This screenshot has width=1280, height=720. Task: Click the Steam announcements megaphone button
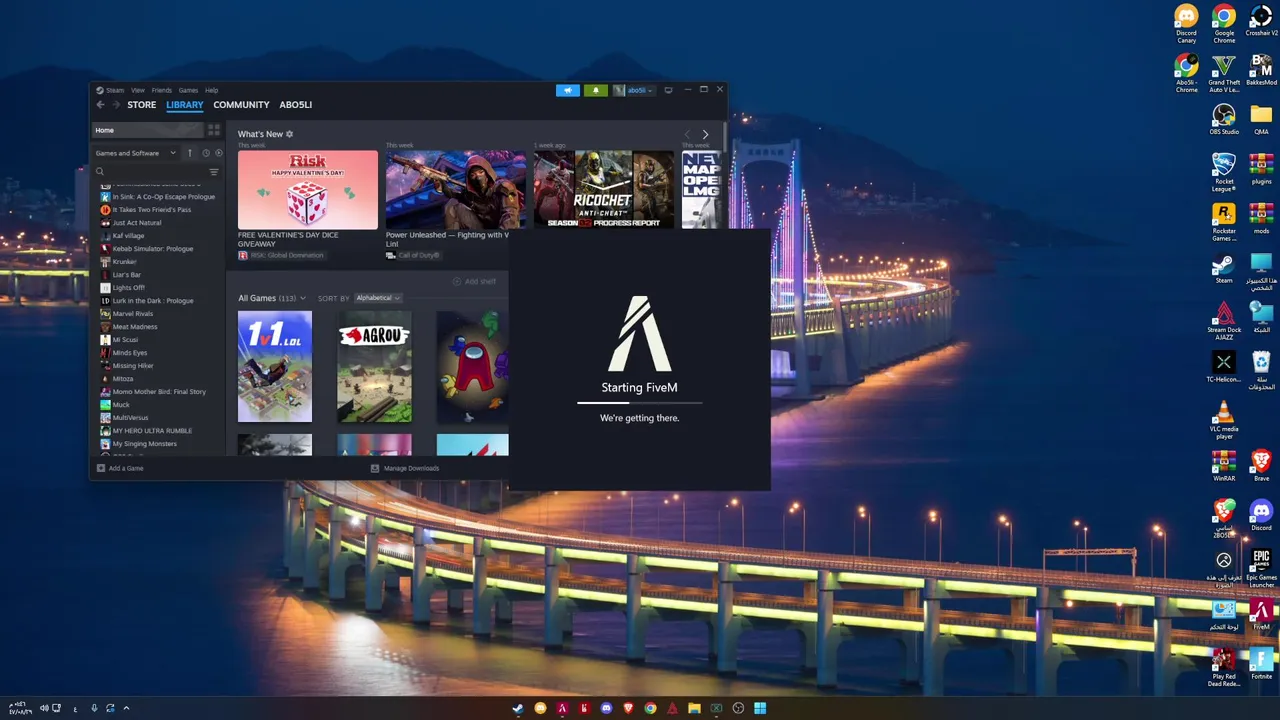[568, 90]
